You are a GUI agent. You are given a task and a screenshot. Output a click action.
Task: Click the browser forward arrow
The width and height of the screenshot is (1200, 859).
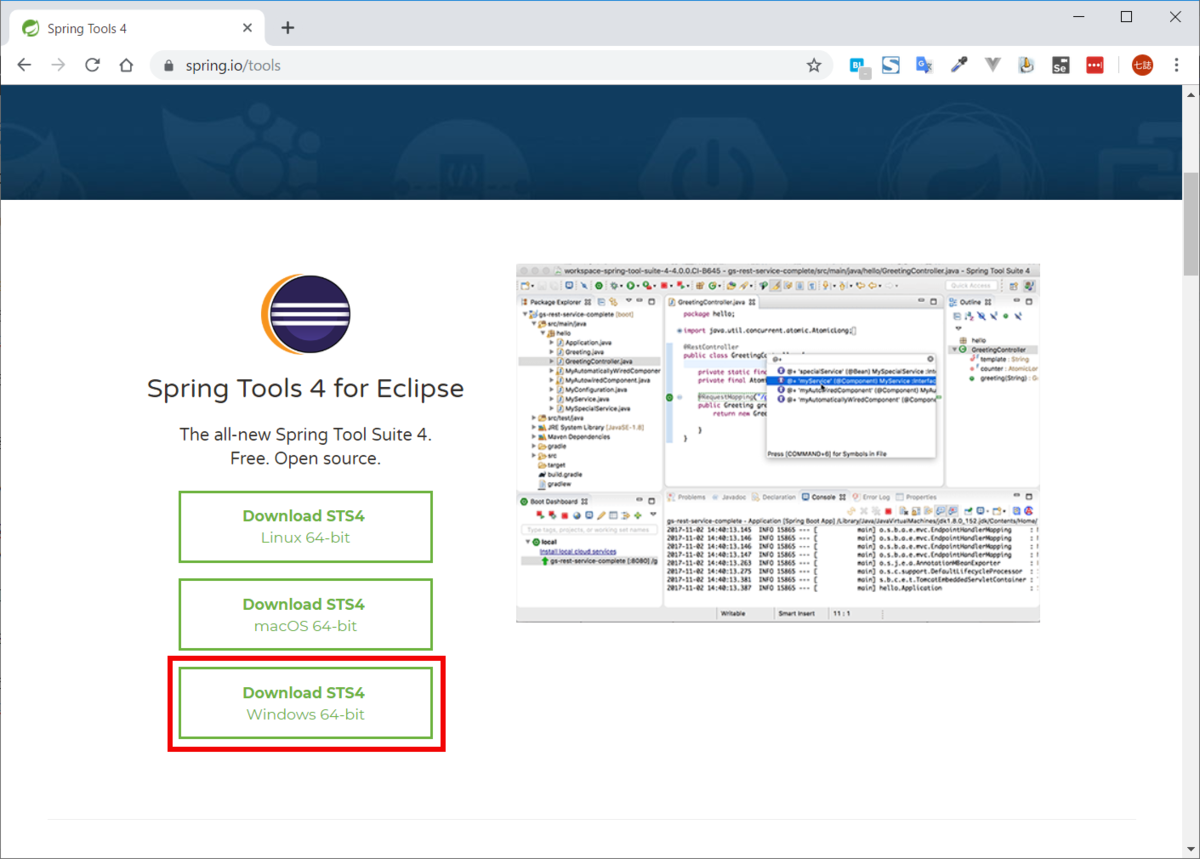tap(59, 65)
